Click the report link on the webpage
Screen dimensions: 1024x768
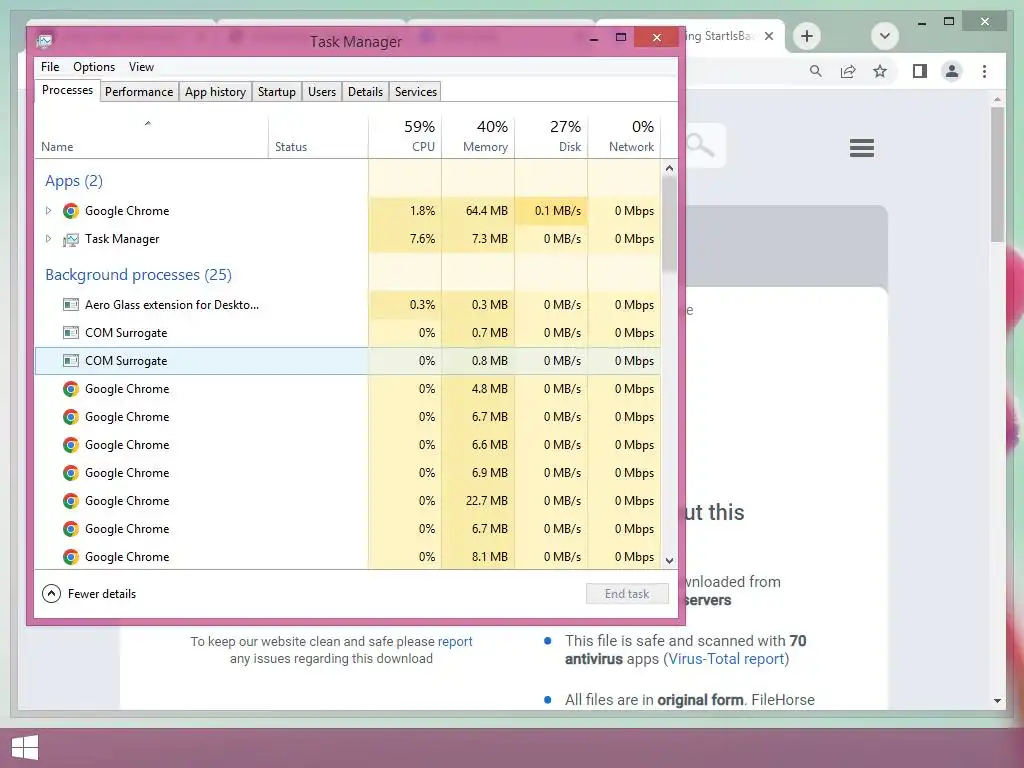click(x=455, y=641)
